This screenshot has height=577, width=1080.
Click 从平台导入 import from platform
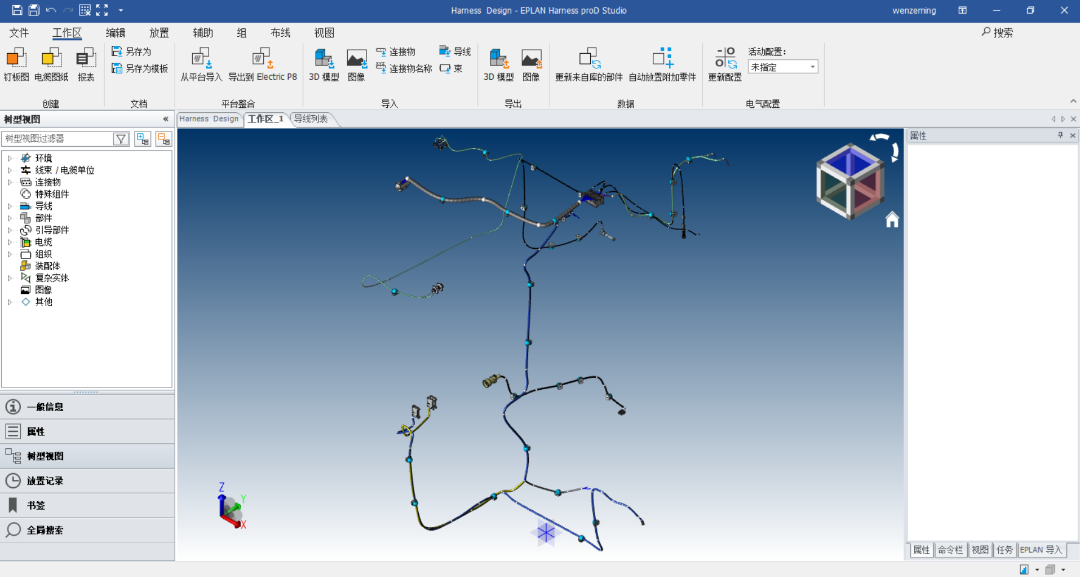[x=201, y=65]
